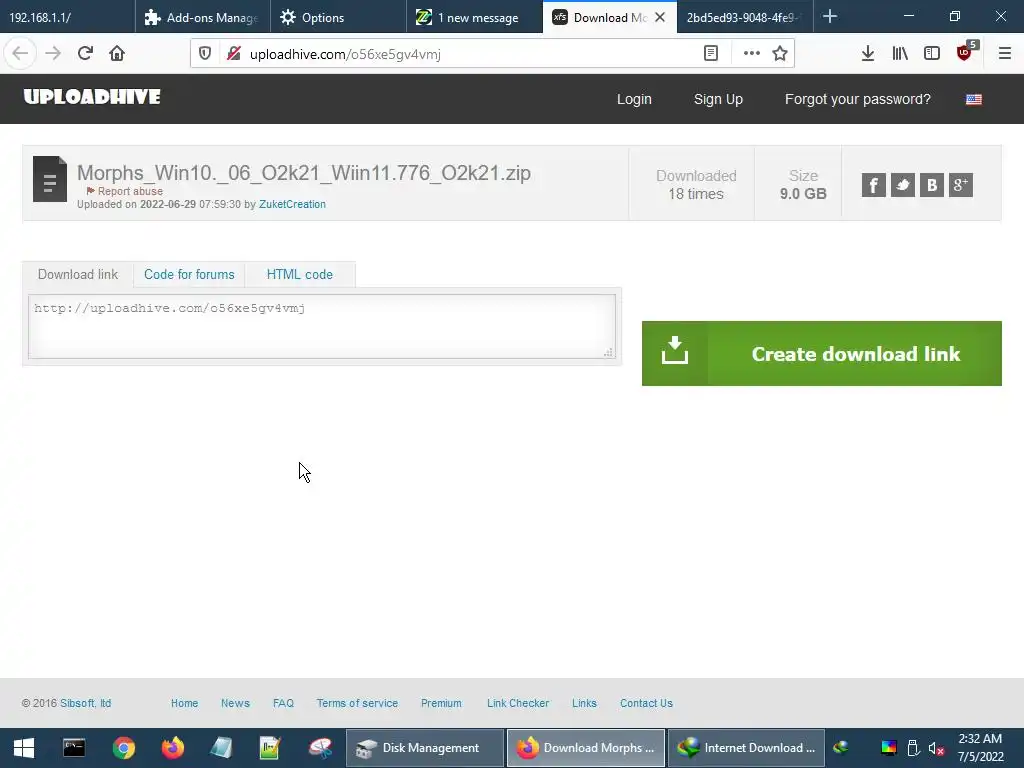Open the Windows Start menu
Image resolution: width=1024 pixels, height=768 pixels.
coord(24,748)
